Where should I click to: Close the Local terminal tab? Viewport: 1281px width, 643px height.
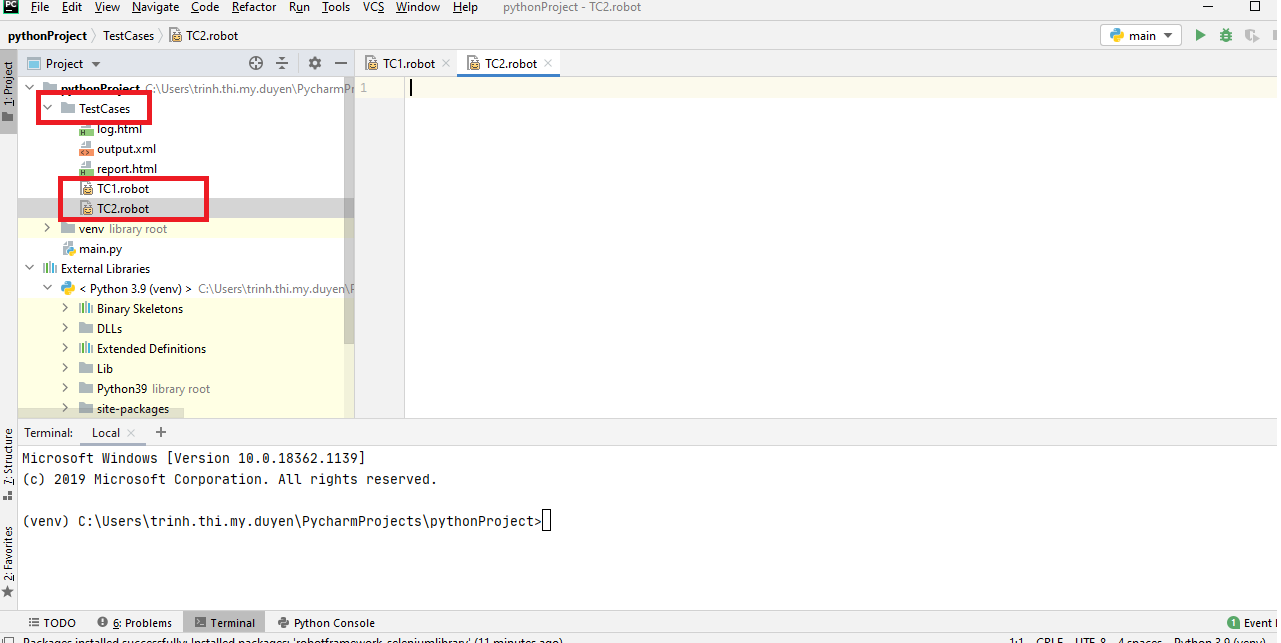(131, 433)
